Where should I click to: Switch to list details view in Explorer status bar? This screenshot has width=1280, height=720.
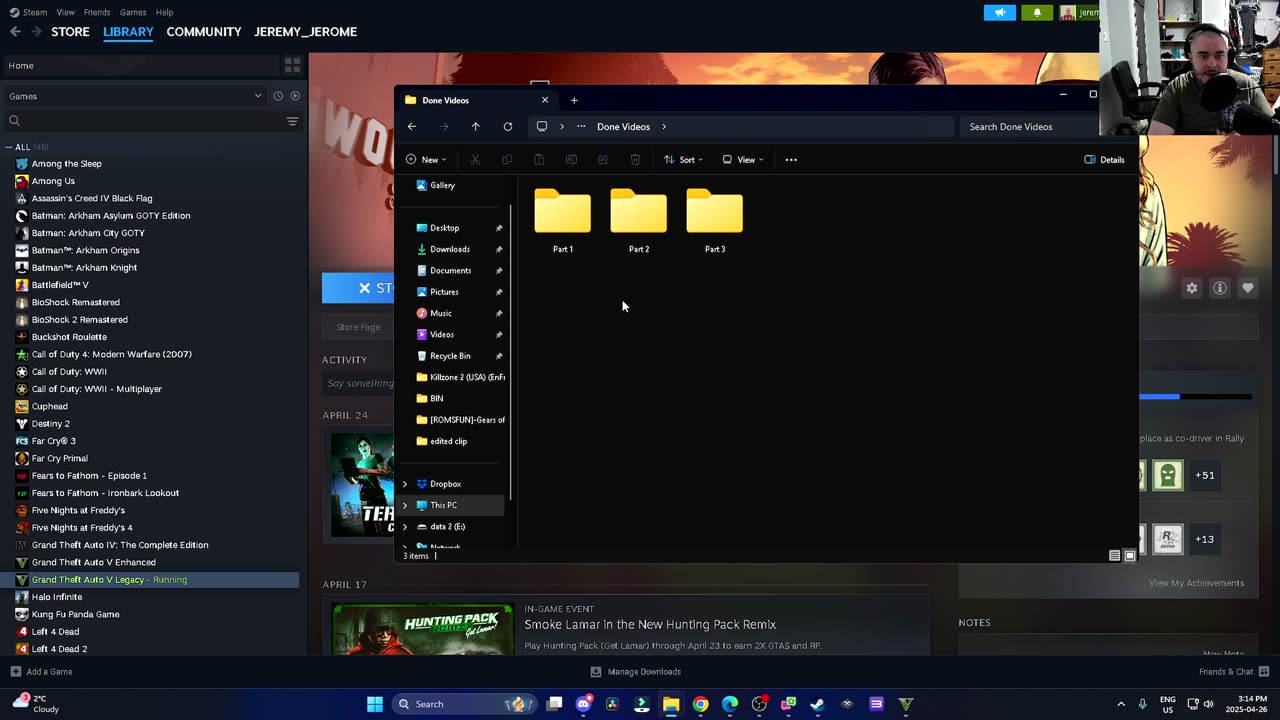pos(1115,556)
